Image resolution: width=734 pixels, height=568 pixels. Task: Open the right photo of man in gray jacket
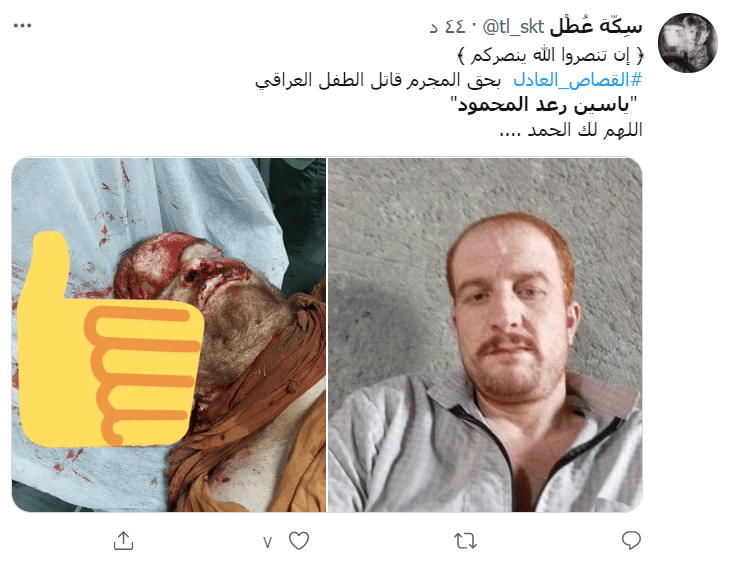pyautogui.click(x=485, y=334)
